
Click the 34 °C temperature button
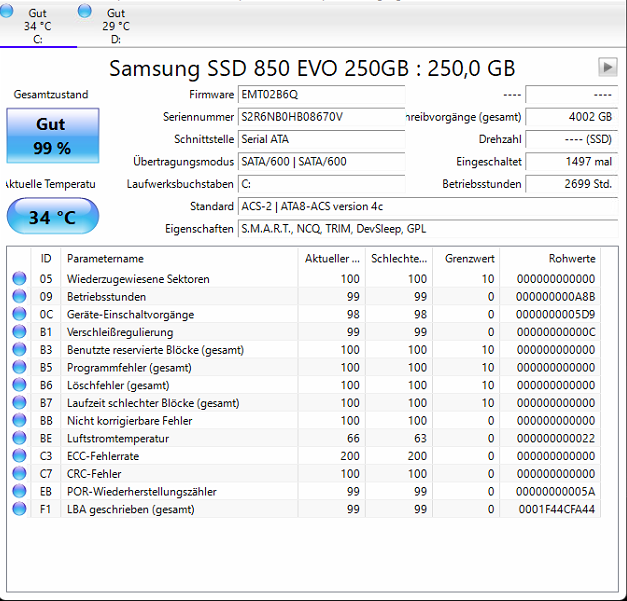click(x=53, y=216)
